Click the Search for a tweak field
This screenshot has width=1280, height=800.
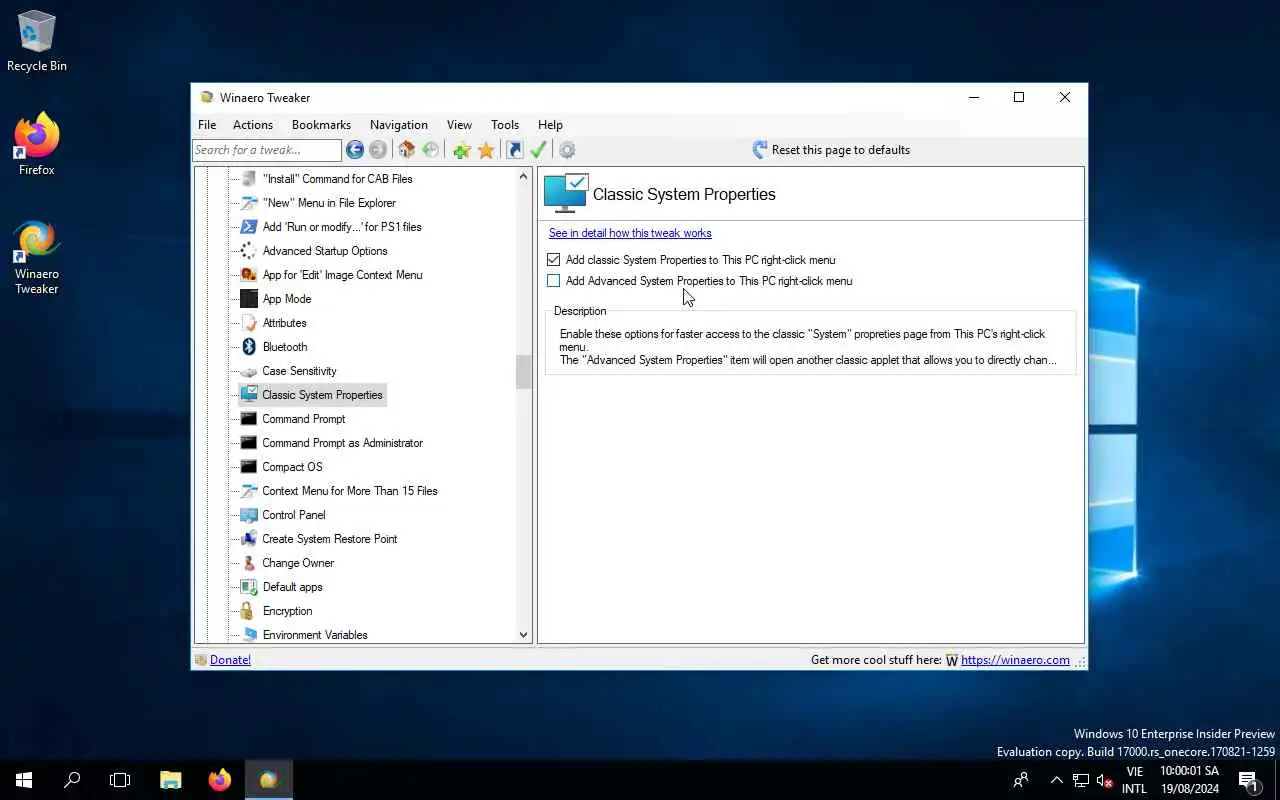267,150
